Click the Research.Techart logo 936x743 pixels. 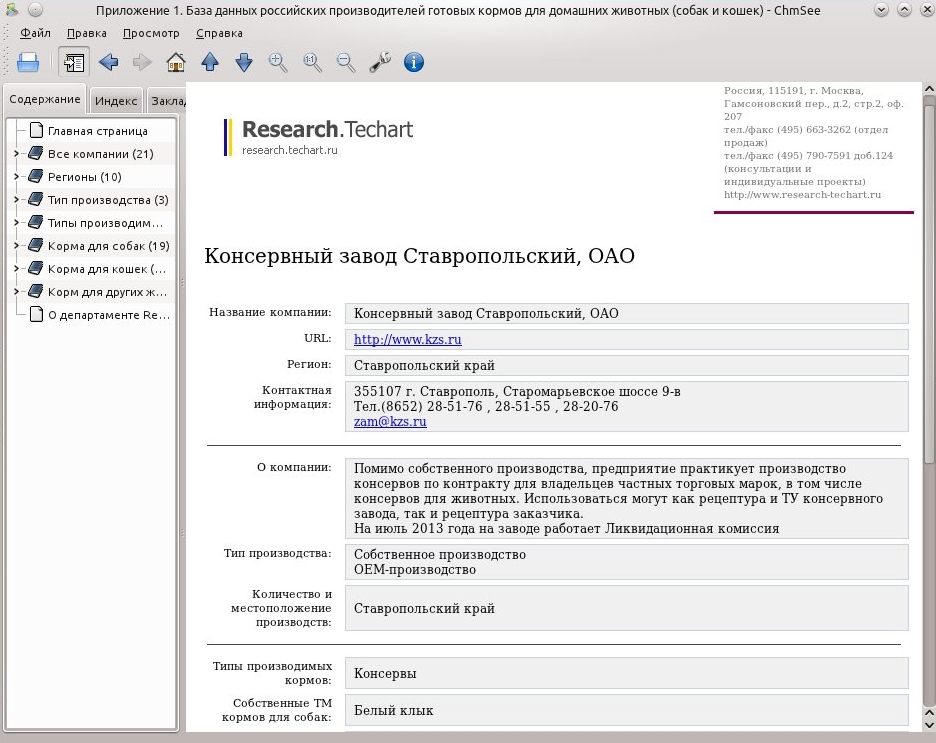coord(319,137)
